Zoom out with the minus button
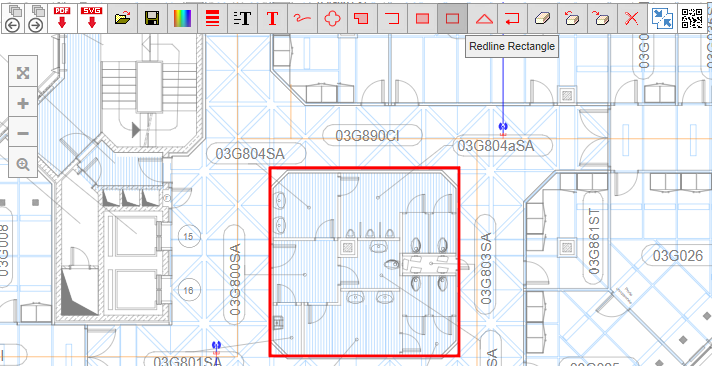Screen dimensions: 712x366 coord(23,133)
